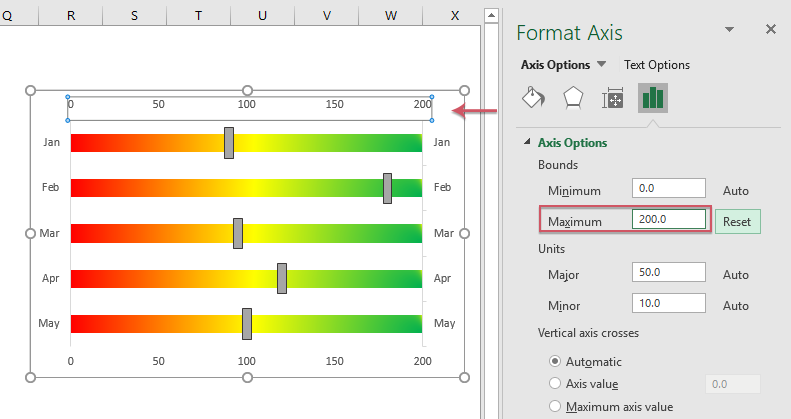This screenshot has height=419, width=791.
Task: Select column header V
Action: tap(326, 16)
